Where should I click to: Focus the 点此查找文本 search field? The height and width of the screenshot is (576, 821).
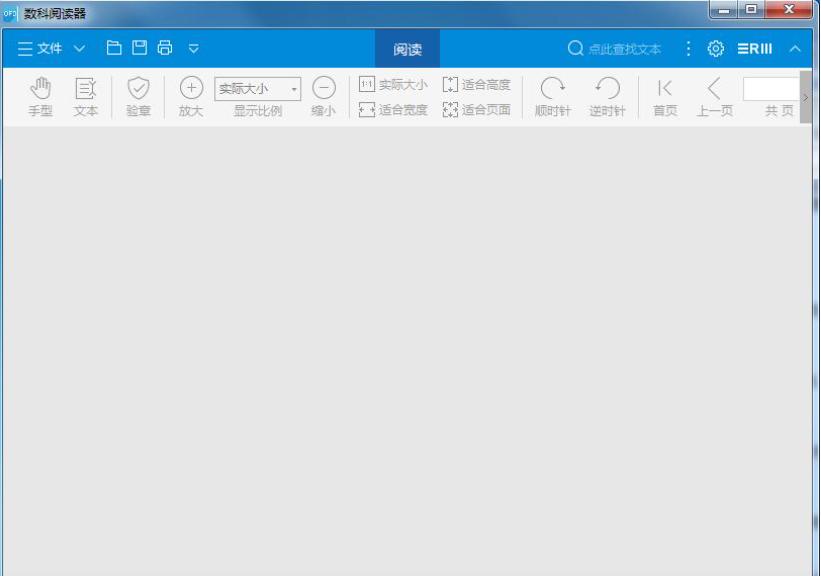pyautogui.click(x=625, y=49)
